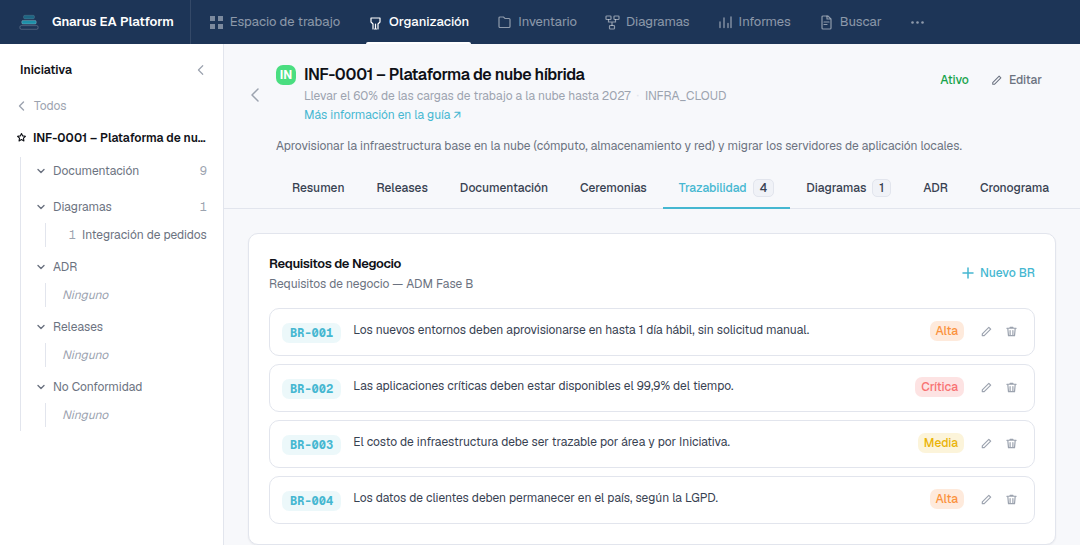Click the Editar button
The width and height of the screenshot is (1080, 545).
pyautogui.click(x=1017, y=80)
